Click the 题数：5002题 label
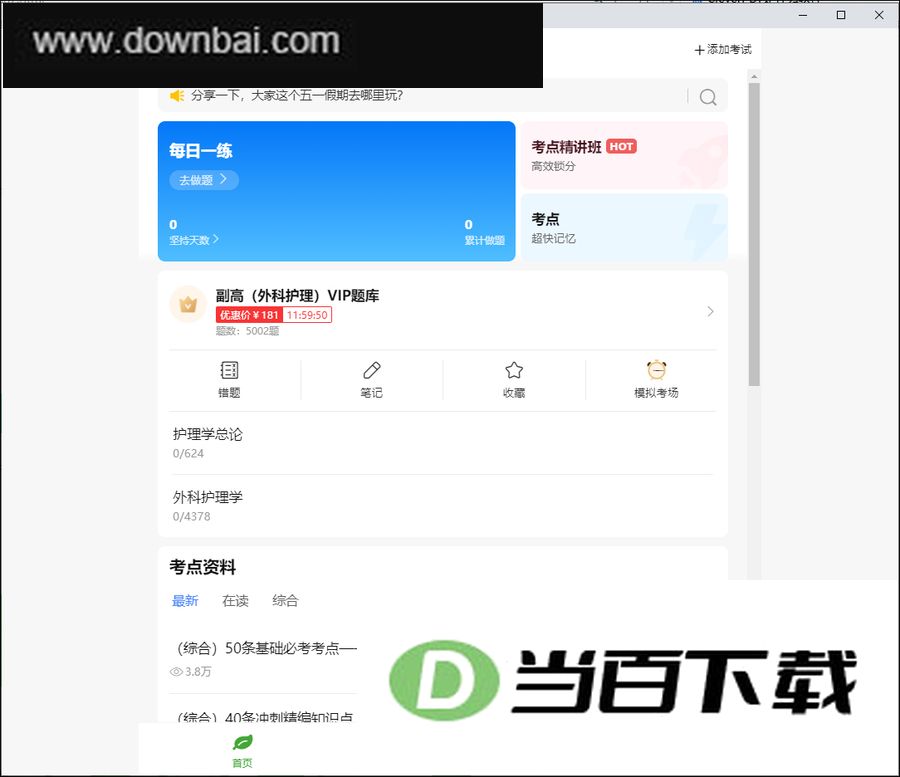The height and width of the screenshot is (777, 900). point(247,331)
